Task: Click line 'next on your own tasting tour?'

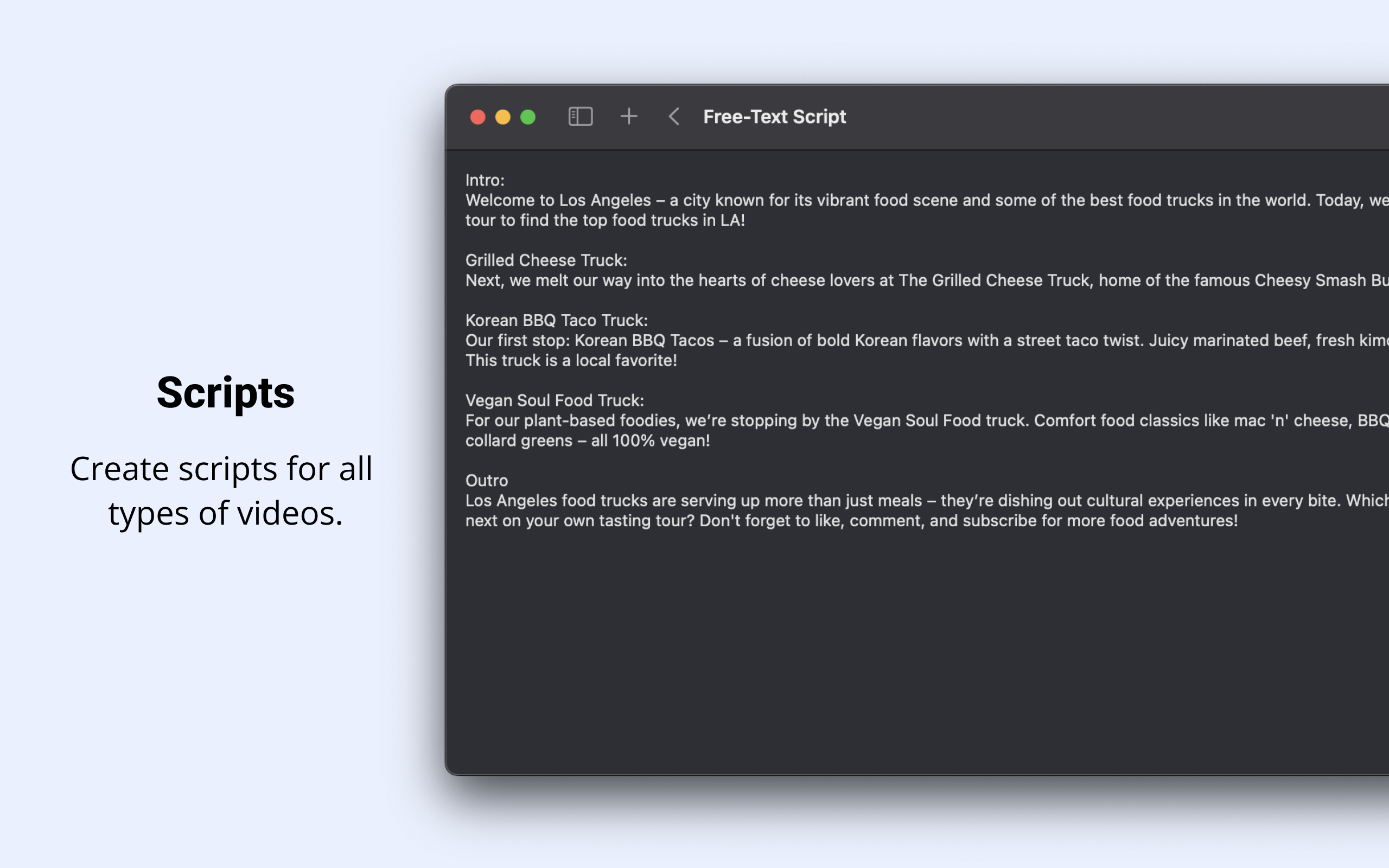Action: (851, 521)
